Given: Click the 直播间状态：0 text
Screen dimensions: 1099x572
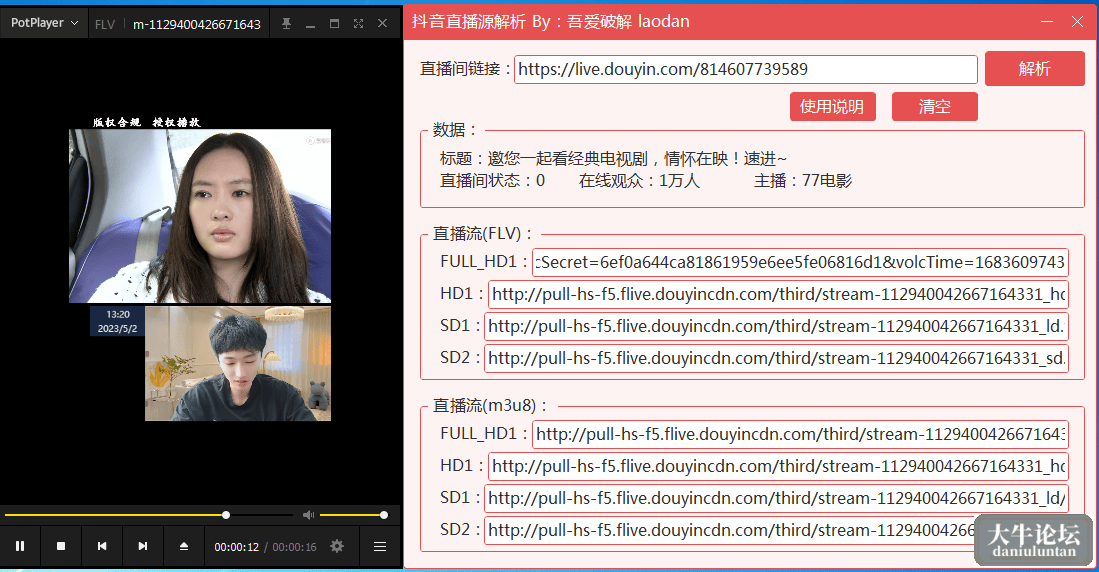Looking at the screenshot, I should pos(492,181).
